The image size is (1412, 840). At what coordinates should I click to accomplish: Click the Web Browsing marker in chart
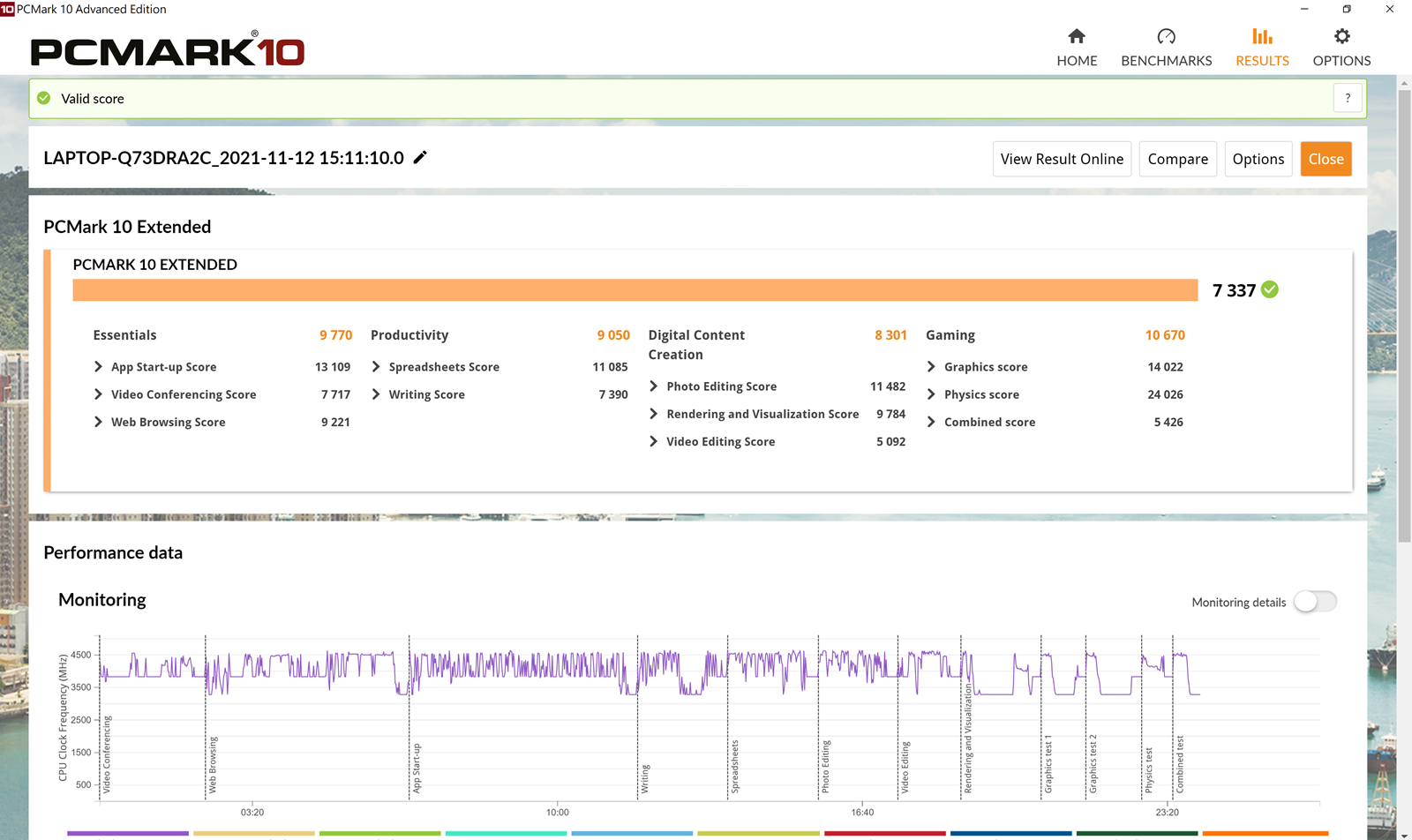(x=213, y=764)
